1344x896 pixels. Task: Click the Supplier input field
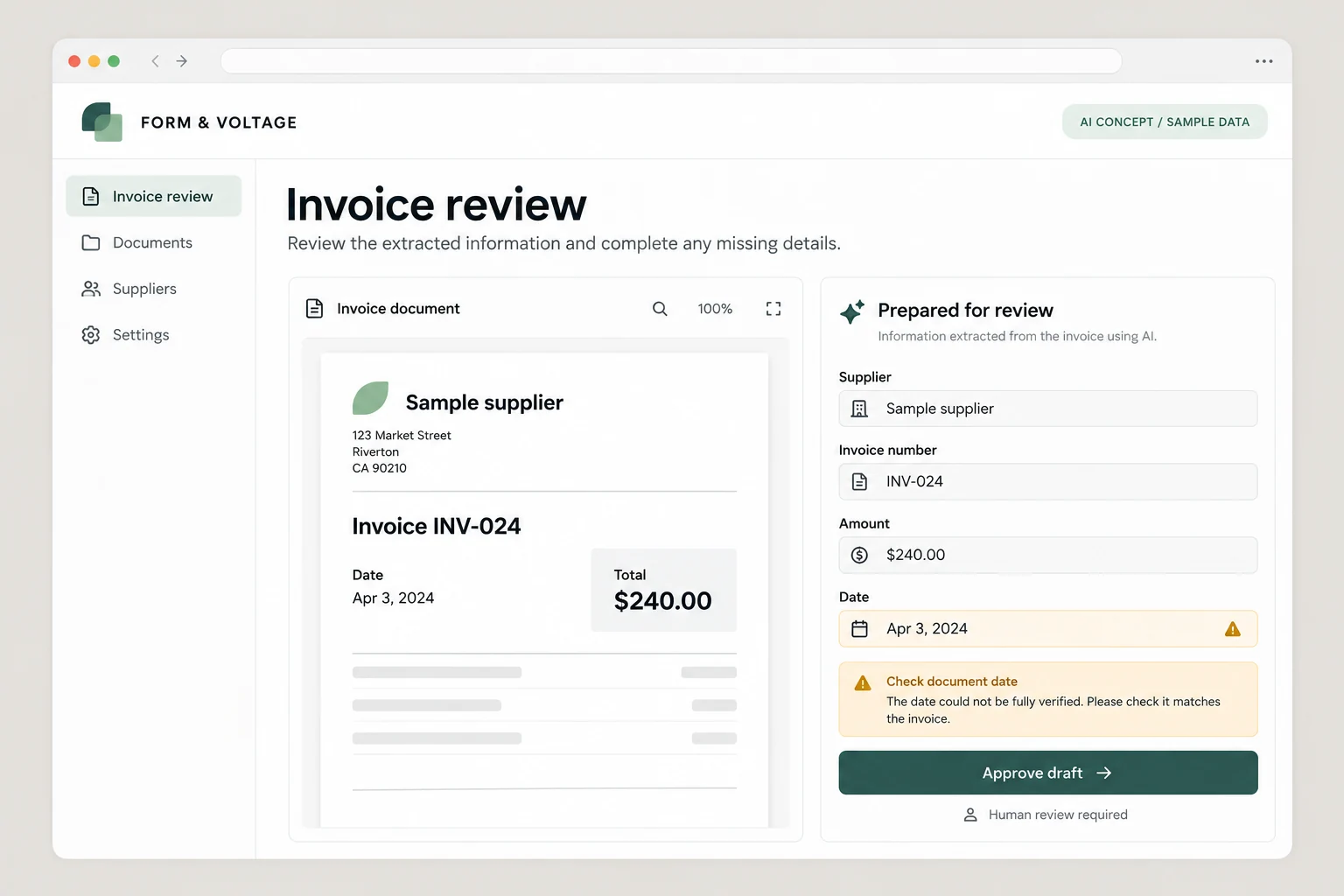(x=1048, y=409)
